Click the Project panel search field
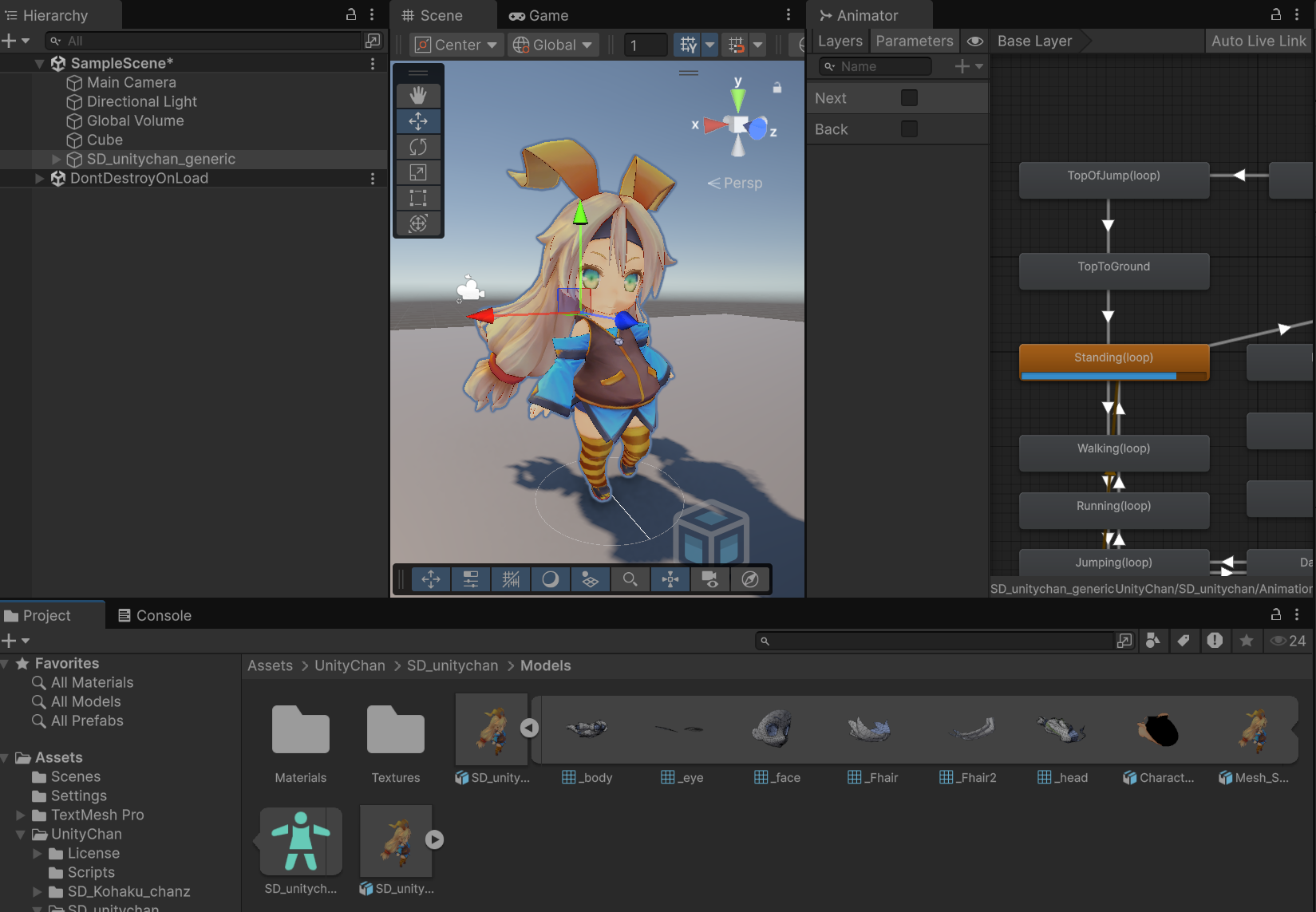The width and height of the screenshot is (1316, 912). pos(934,641)
